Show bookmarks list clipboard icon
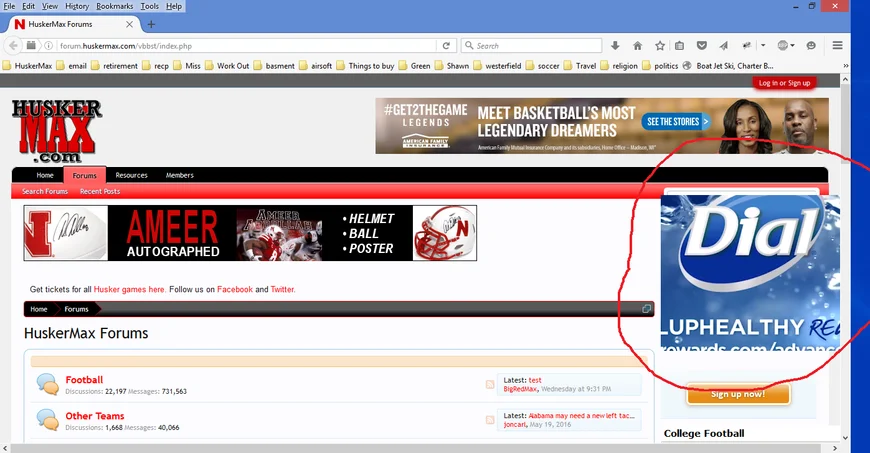Screen dimensions: 870x453 pyautogui.click(x=679, y=46)
